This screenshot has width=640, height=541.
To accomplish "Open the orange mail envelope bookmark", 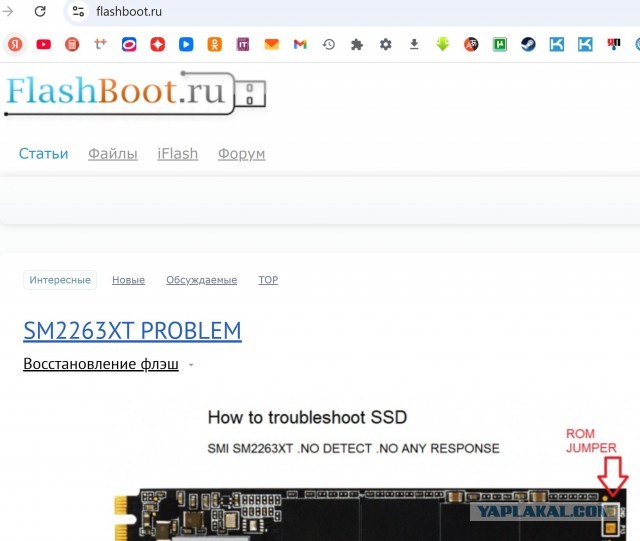I will (271, 44).
